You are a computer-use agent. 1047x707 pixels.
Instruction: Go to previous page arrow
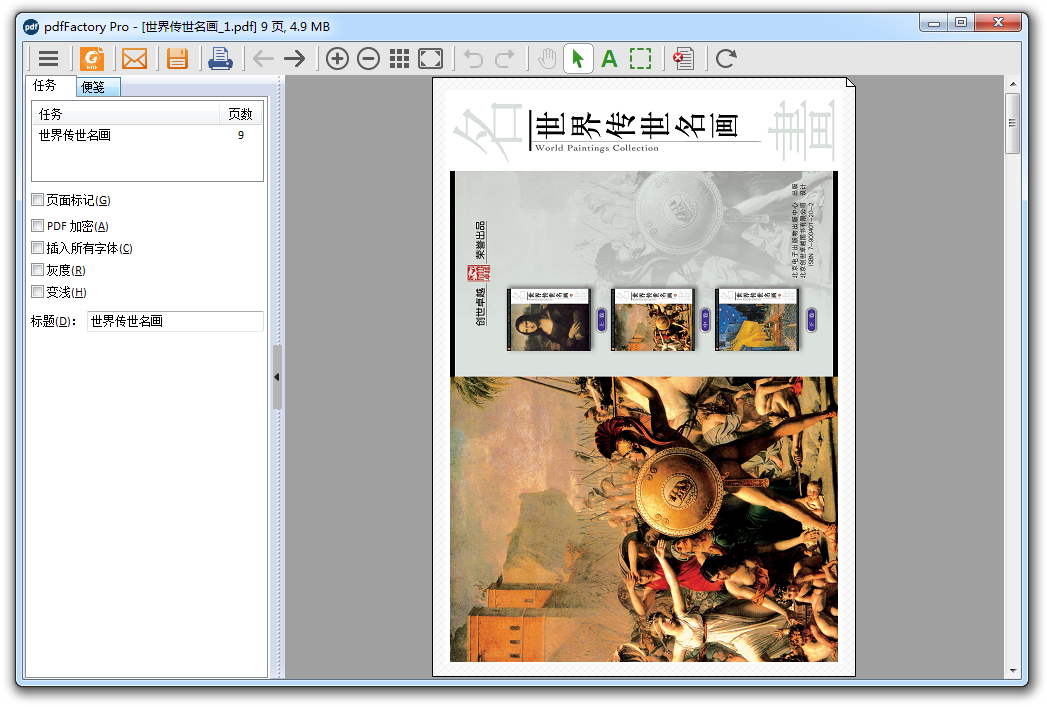coord(263,59)
